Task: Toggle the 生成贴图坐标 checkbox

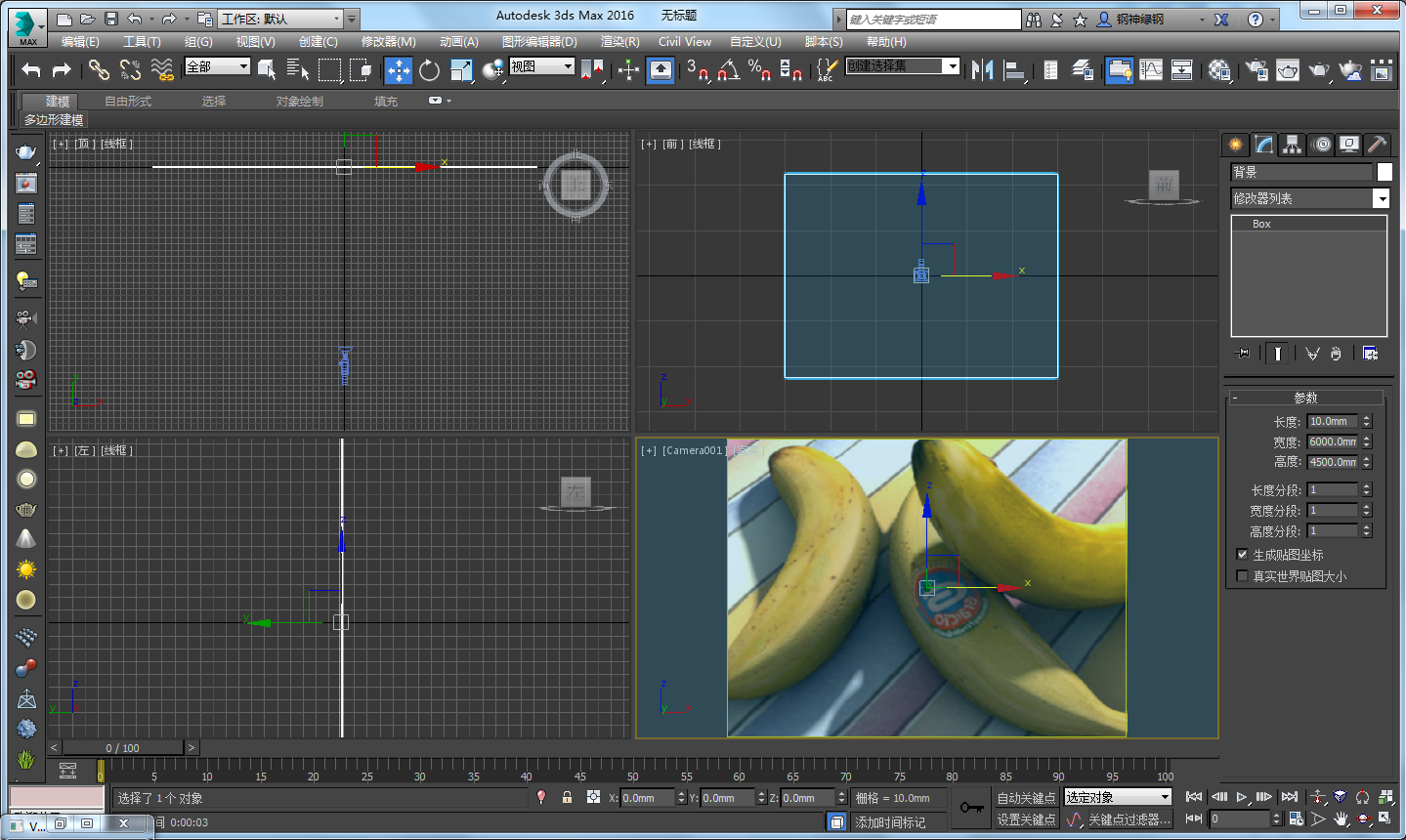Action: tap(1242, 555)
